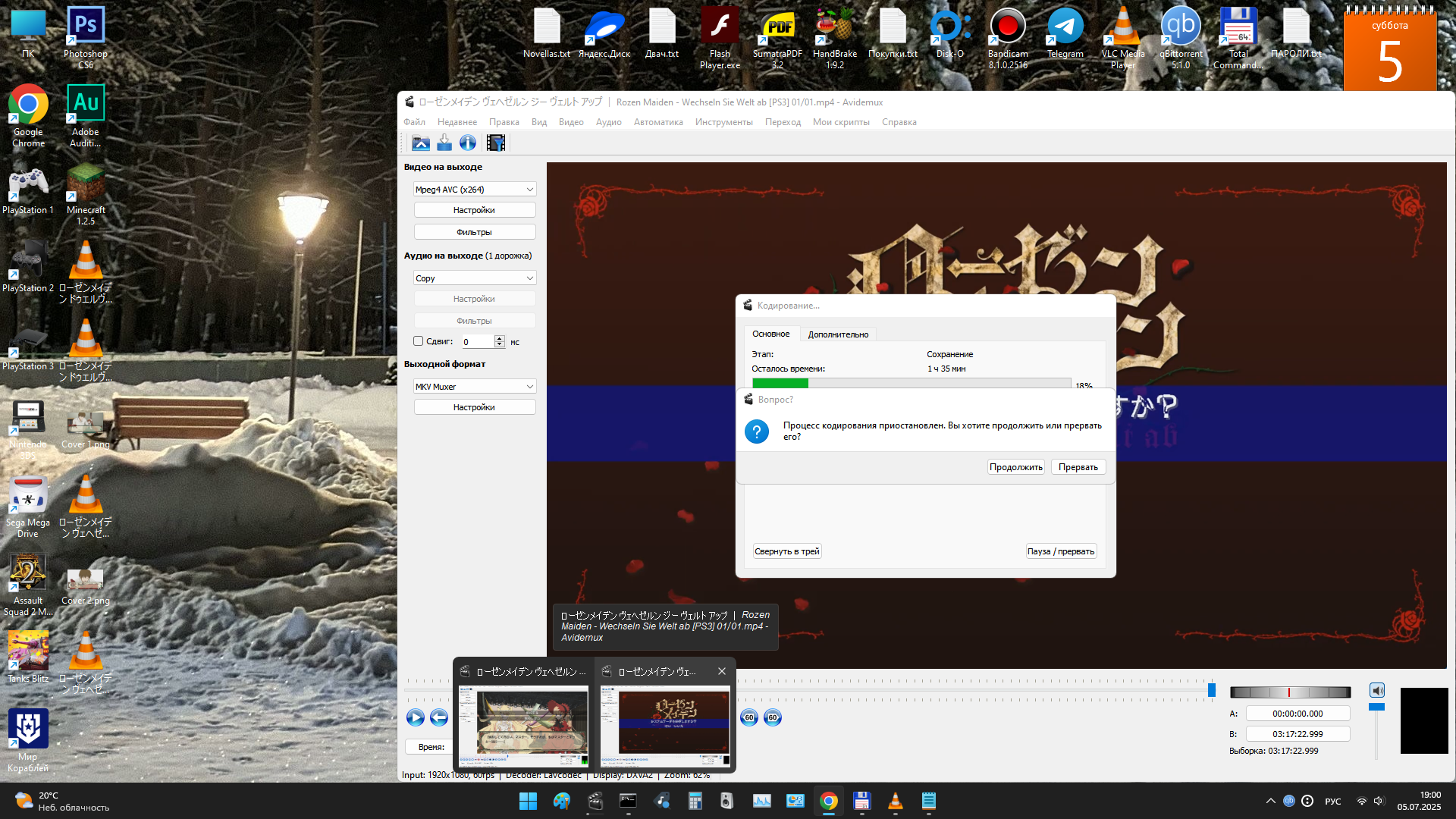
Task: Mute audio with the speaker icon
Action: pyautogui.click(x=1377, y=690)
